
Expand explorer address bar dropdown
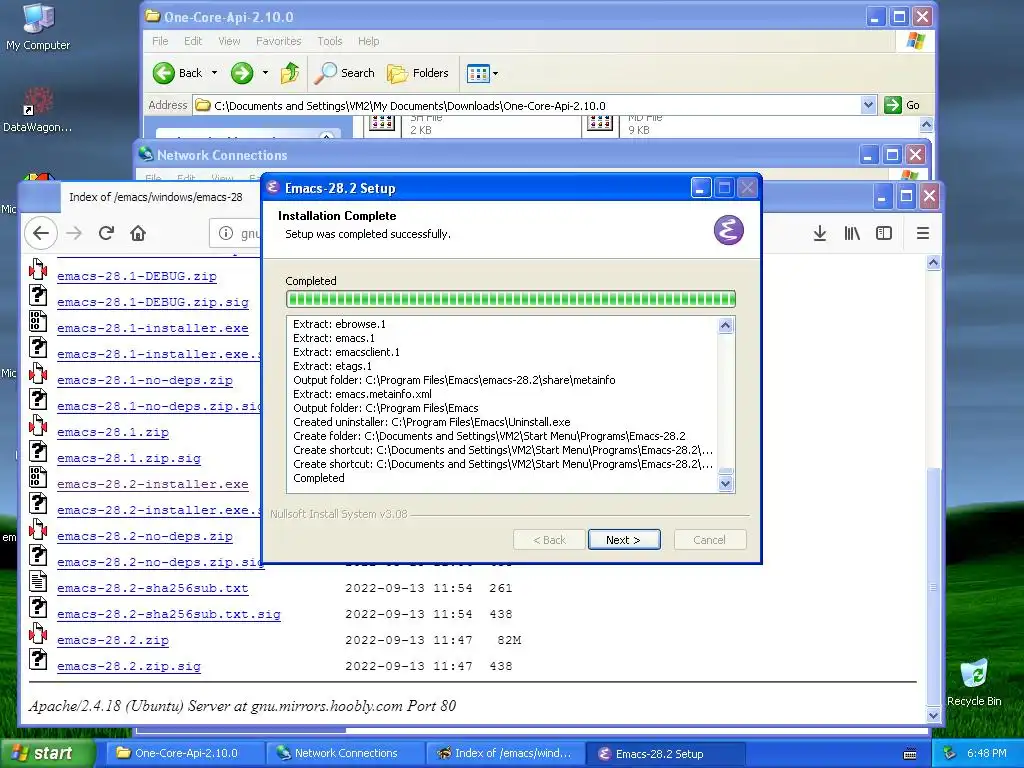pyautogui.click(x=868, y=105)
